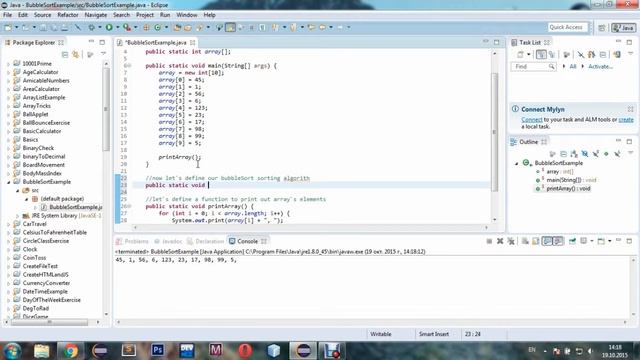
Task: Expand the AgeCalculator project
Action: (x=8, y=72)
